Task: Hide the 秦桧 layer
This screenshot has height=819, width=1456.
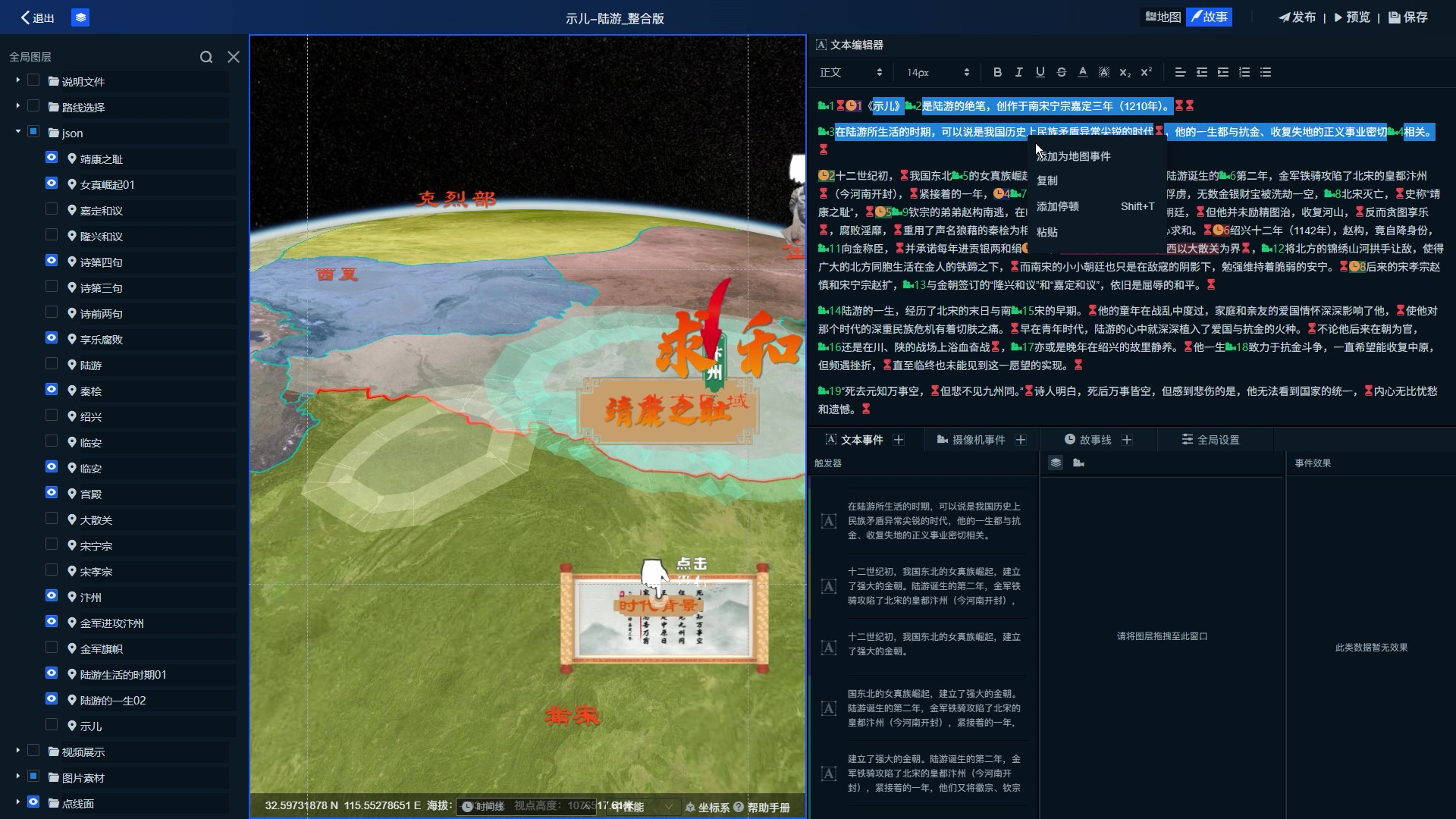Action: coord(52,389)
